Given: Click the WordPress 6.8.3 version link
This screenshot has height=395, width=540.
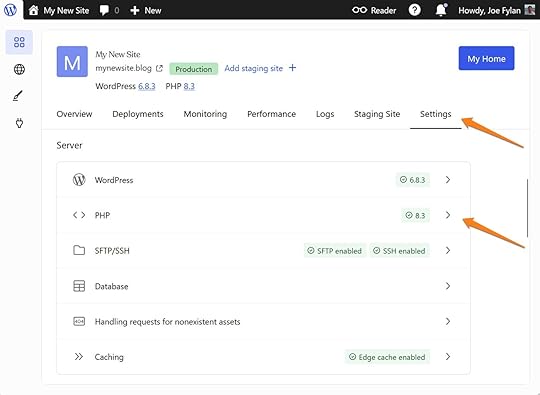Looking at the screenshot, I should pyautogui.click(x=147, y=86).
